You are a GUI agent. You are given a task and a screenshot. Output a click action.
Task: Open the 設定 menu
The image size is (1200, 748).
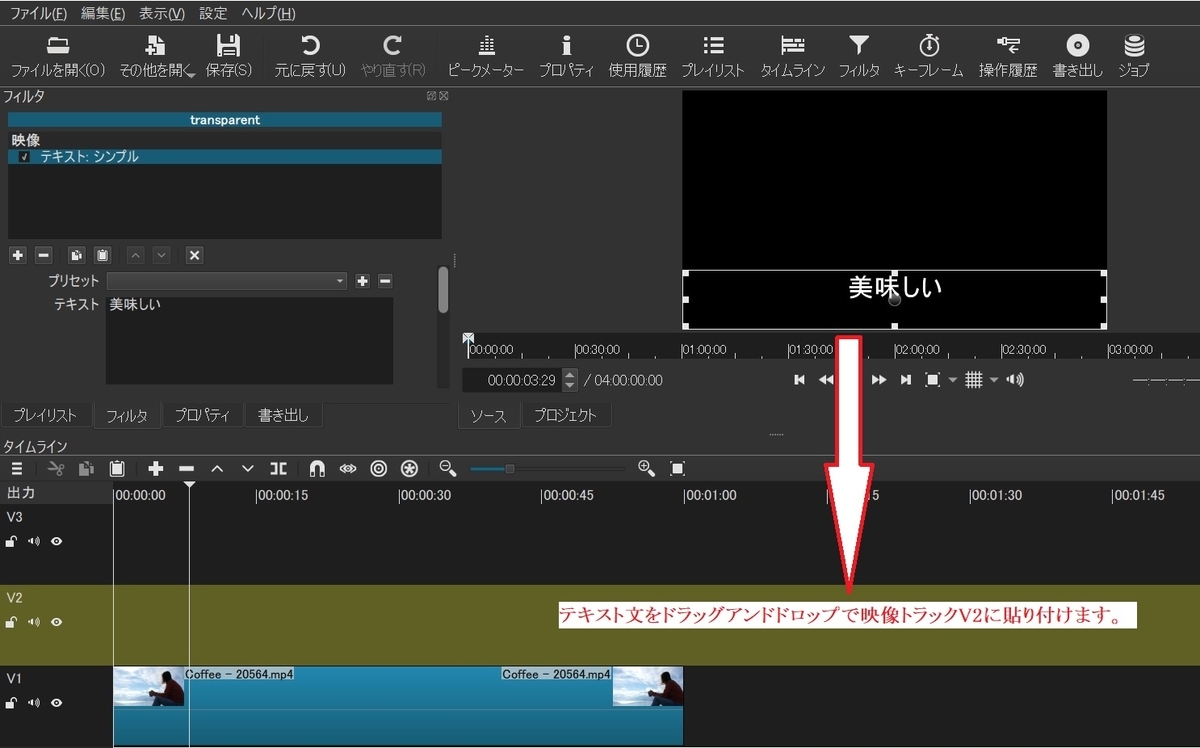pos(213,14)
